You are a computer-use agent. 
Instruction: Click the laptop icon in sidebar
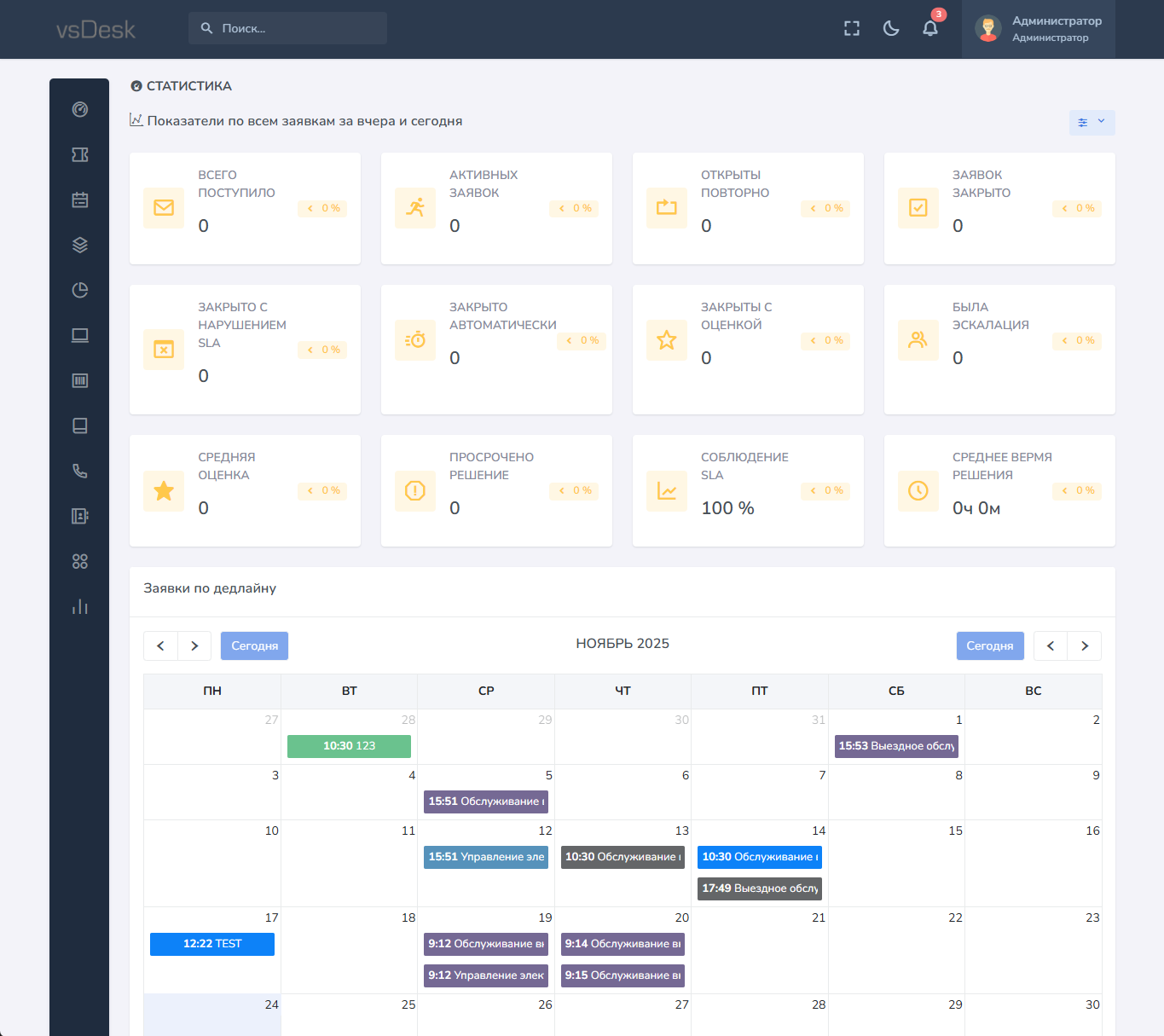(x=80, y=335)
